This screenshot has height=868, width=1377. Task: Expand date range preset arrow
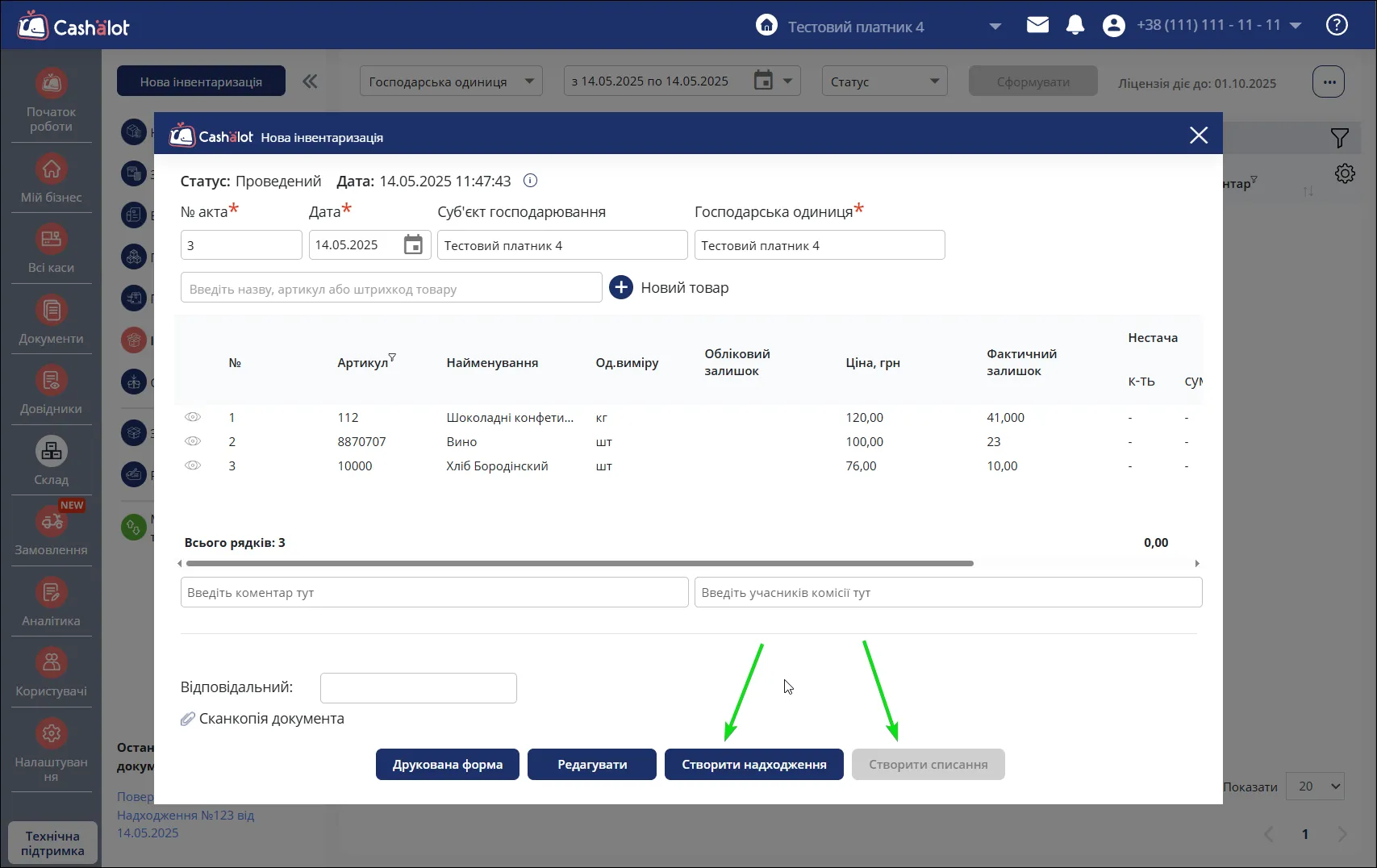pos(788,81)
